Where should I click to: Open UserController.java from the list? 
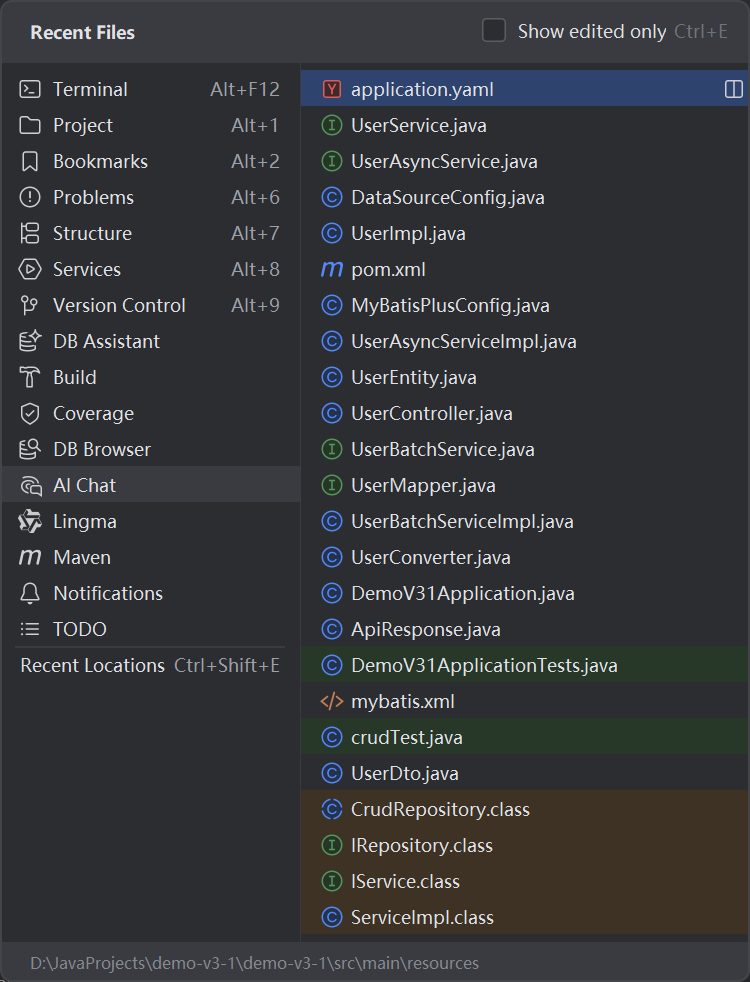pyautogui.click(x=431, y=414)
